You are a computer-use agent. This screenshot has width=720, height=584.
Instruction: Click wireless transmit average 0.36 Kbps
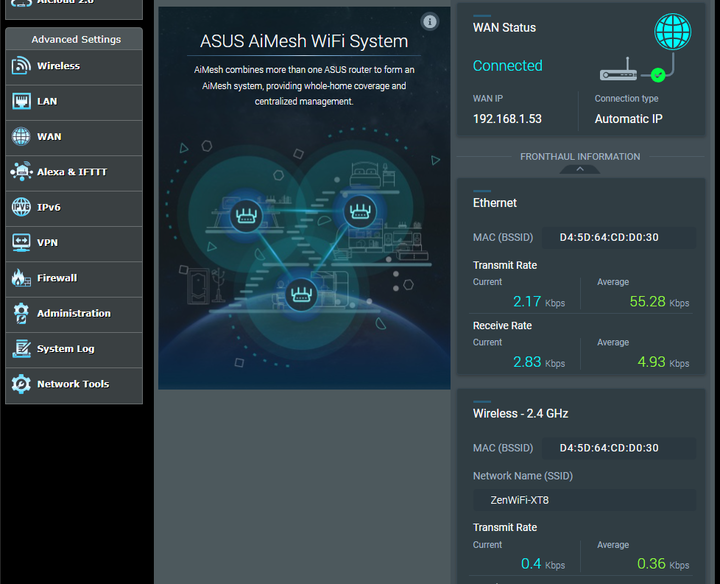pos(663,564)
